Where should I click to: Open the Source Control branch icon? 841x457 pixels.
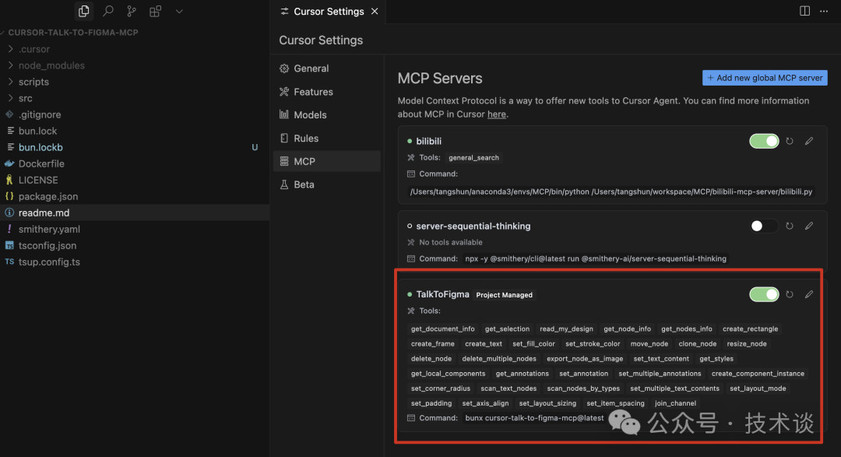pos(131,11)
